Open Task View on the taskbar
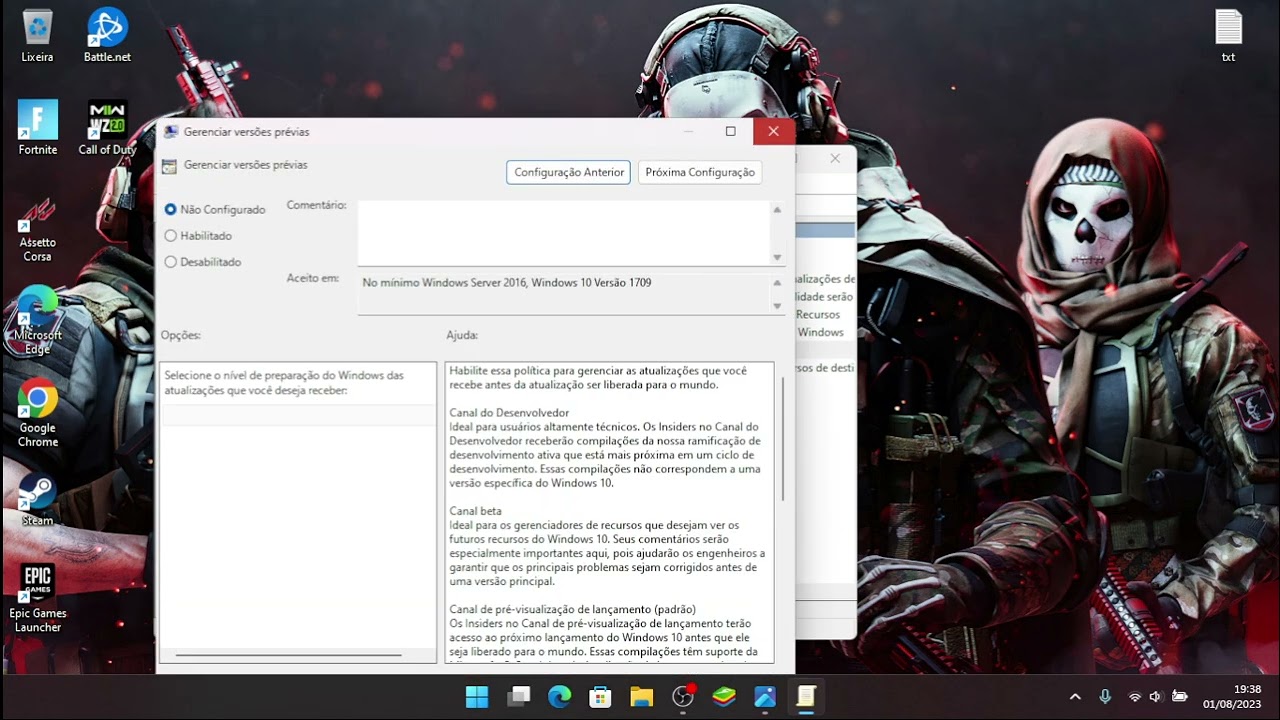Image resolution: width=1280 pixels, height=720 pixels. 518,697
